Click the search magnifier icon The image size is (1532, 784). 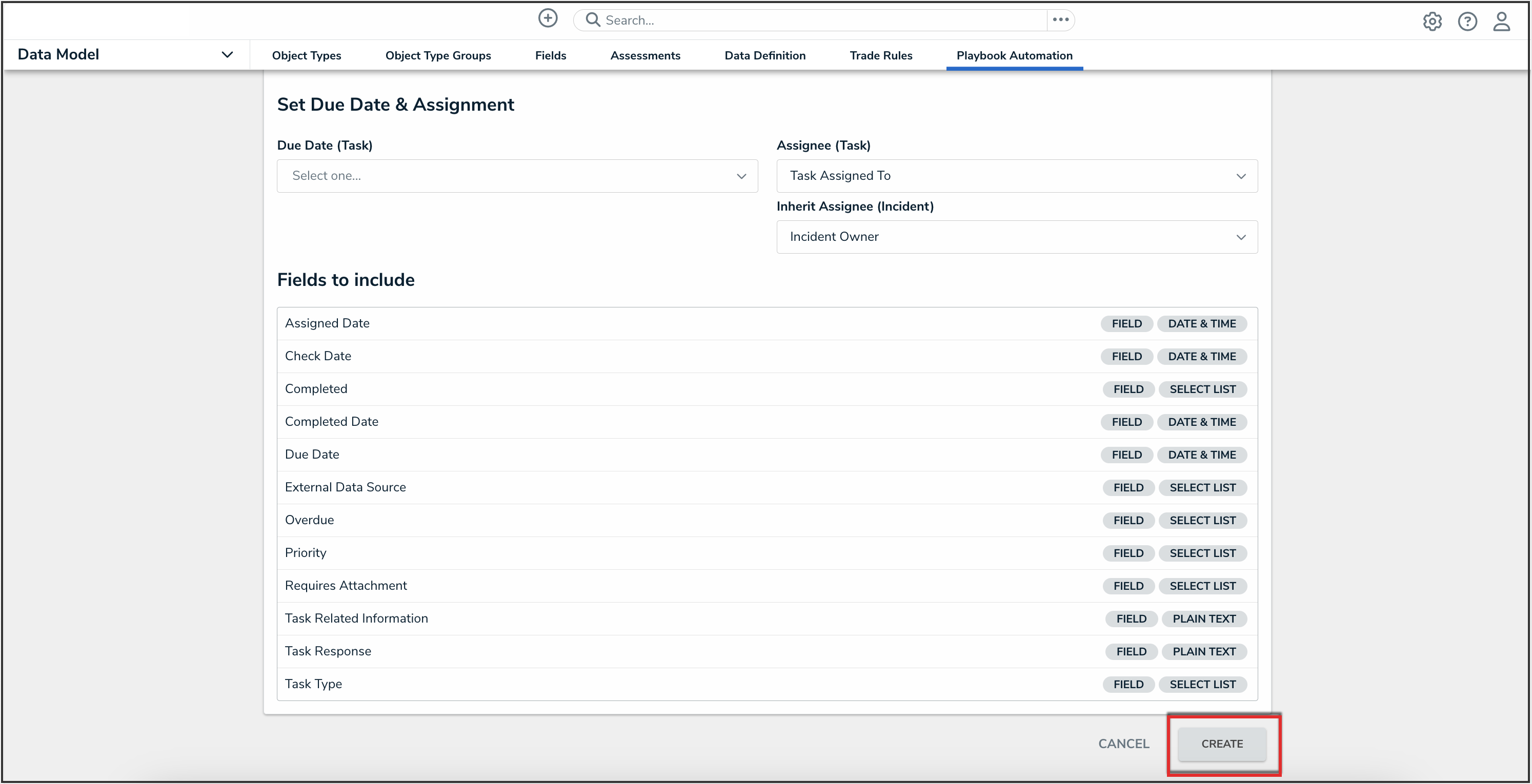(x=592, y=20)
